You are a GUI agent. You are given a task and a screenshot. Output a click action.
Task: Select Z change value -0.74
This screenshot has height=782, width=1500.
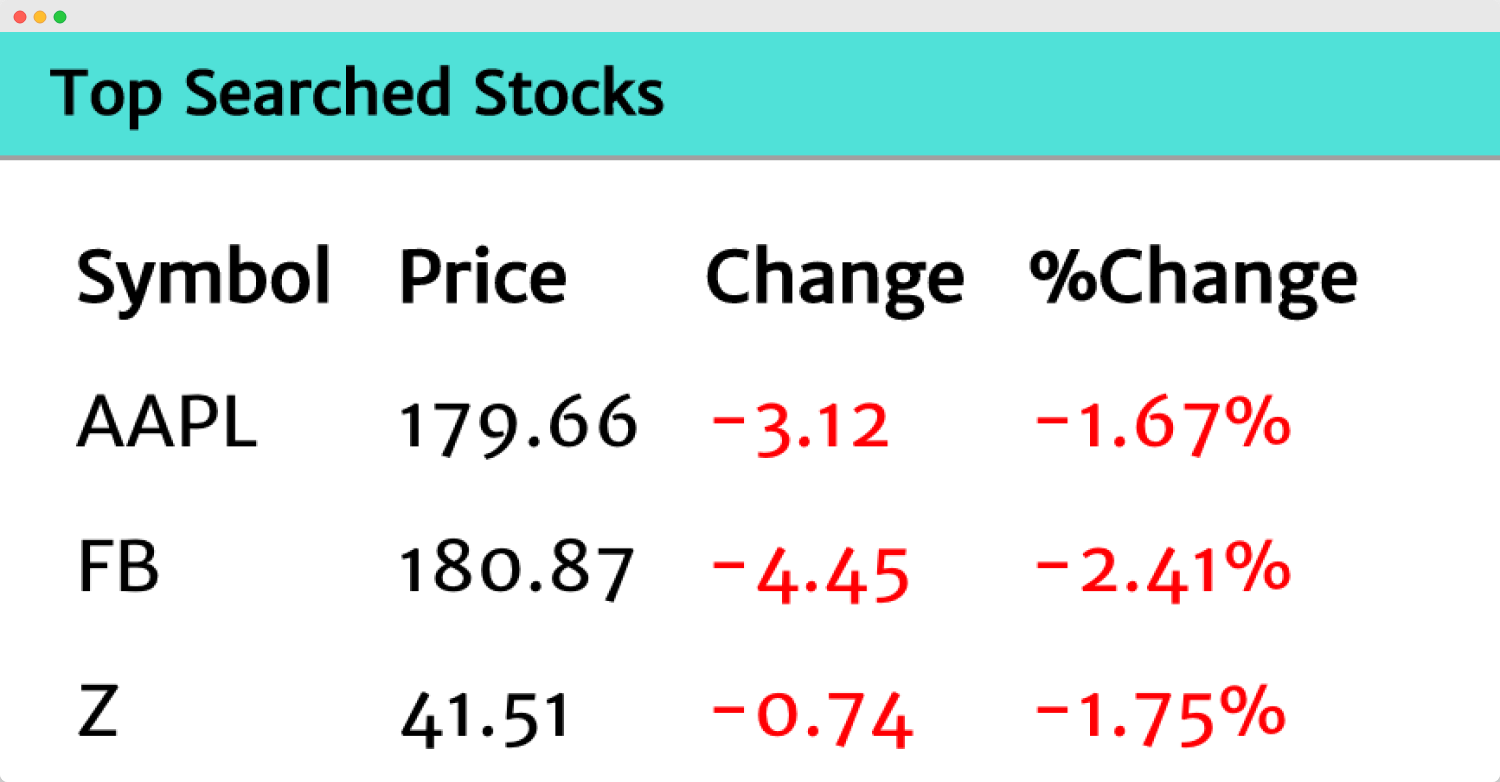[x=812, y=718]
